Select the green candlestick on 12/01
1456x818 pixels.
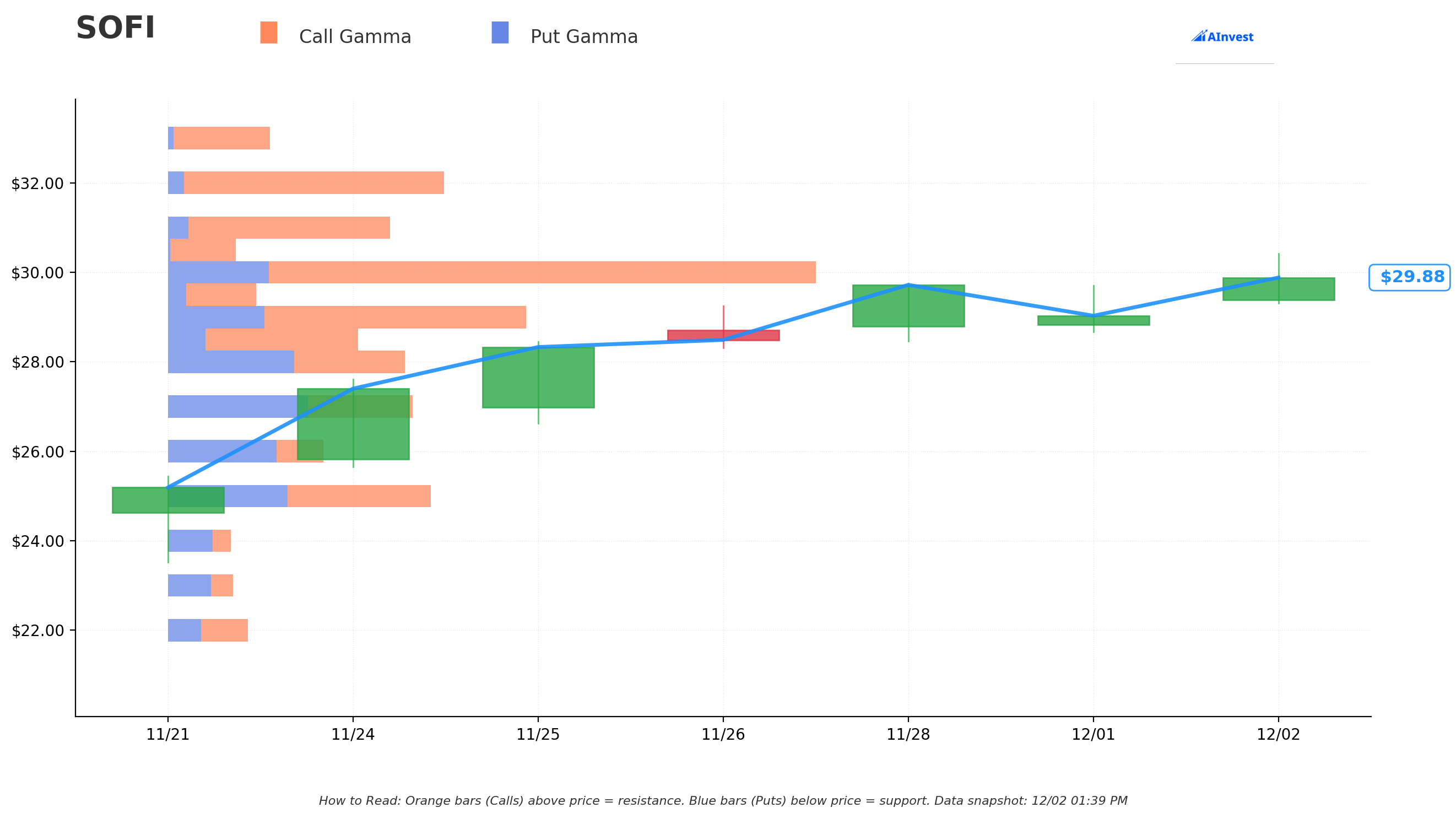pyautogui.click(x=1094, y=320)
